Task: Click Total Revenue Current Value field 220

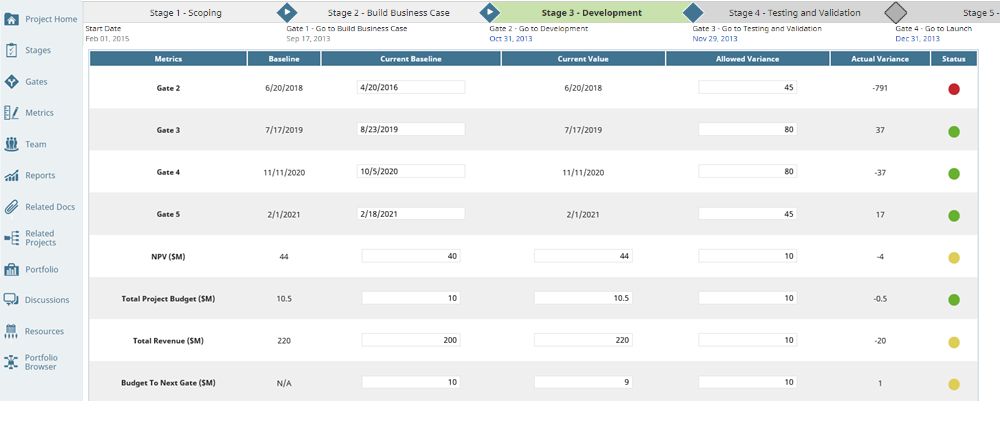Action: pyautogui.click(x=583, y=340)
